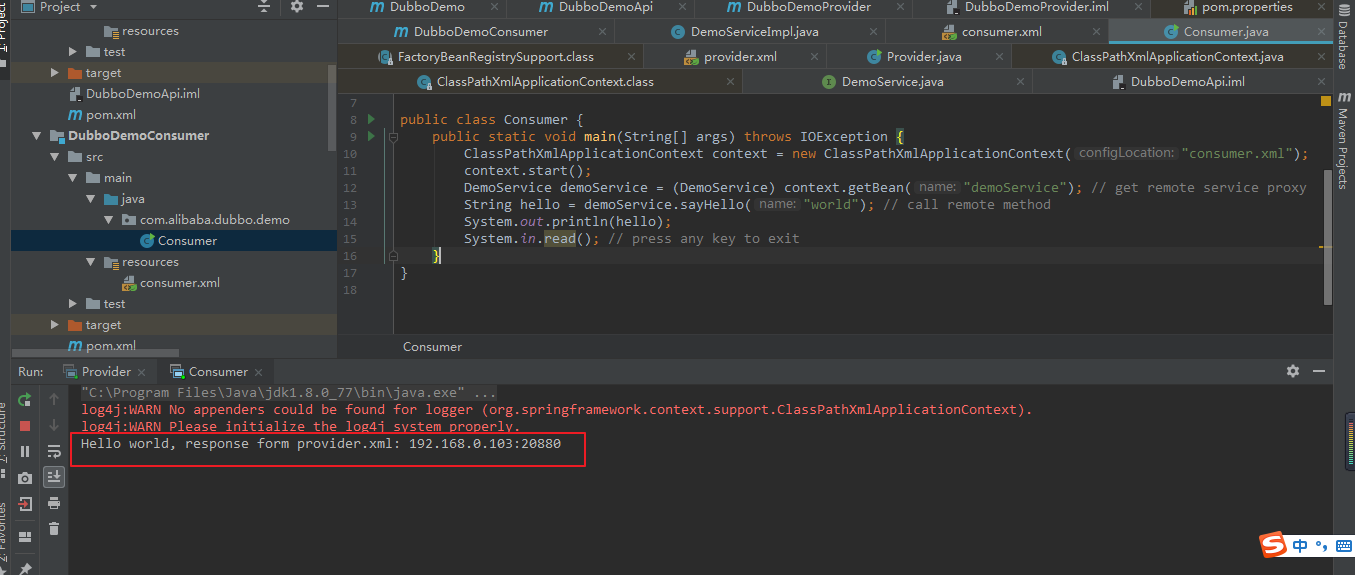Viewport: 1355px width, 575px height.
Task: Pin the Run tab
Action: tap(25, 567)
